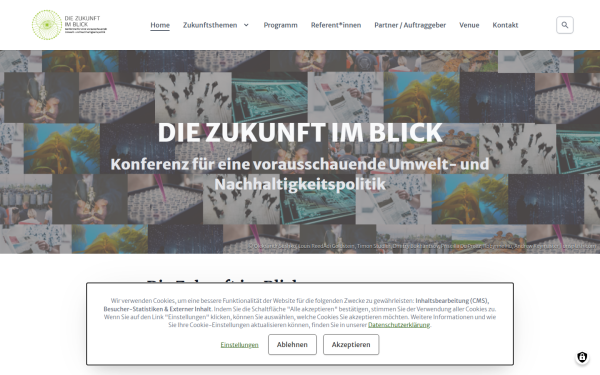
Task: Click the Die Zukunft im Blick logo
Action: coord(69,25)
